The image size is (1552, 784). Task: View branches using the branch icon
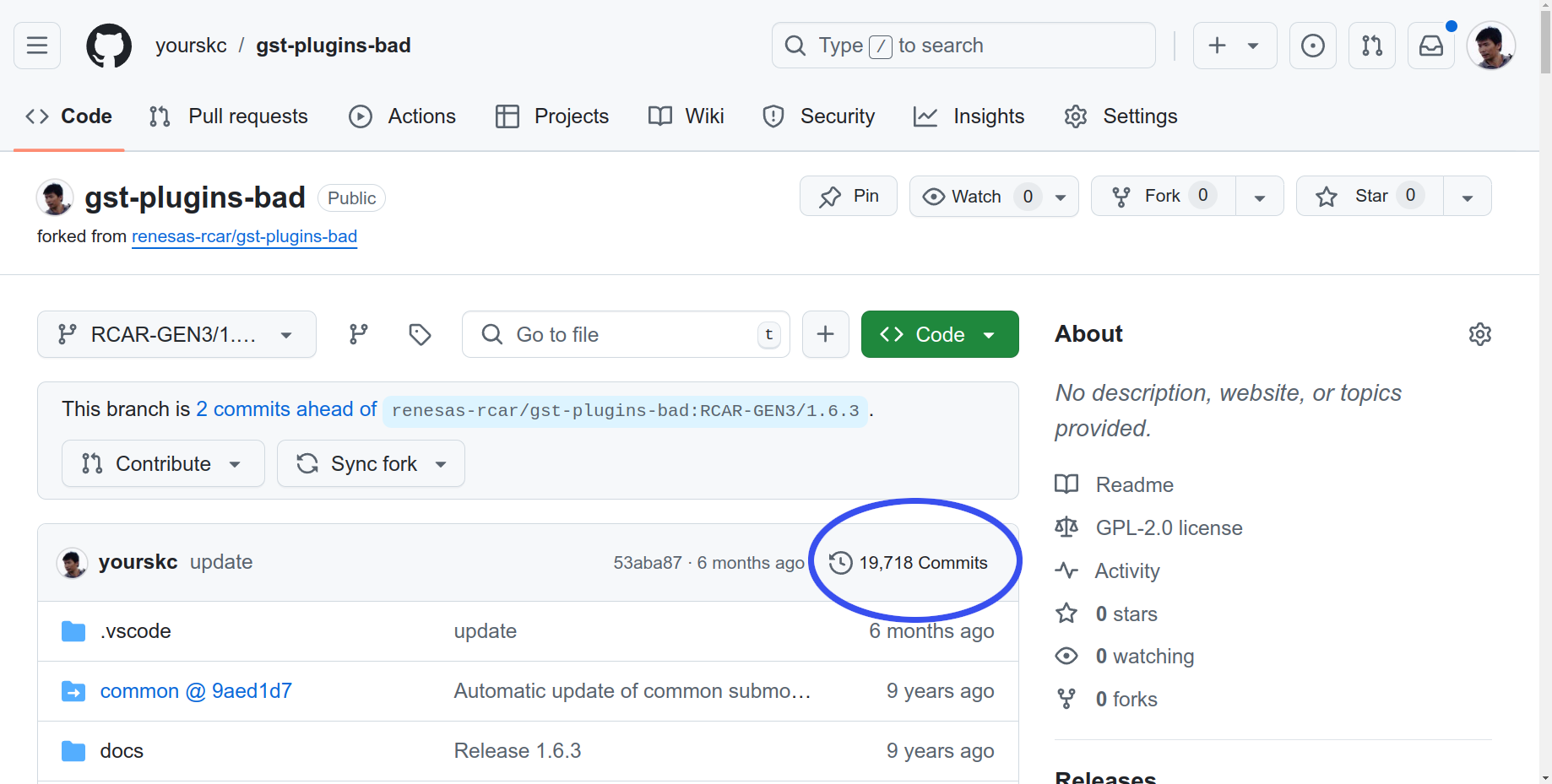(x=359, y=334)
